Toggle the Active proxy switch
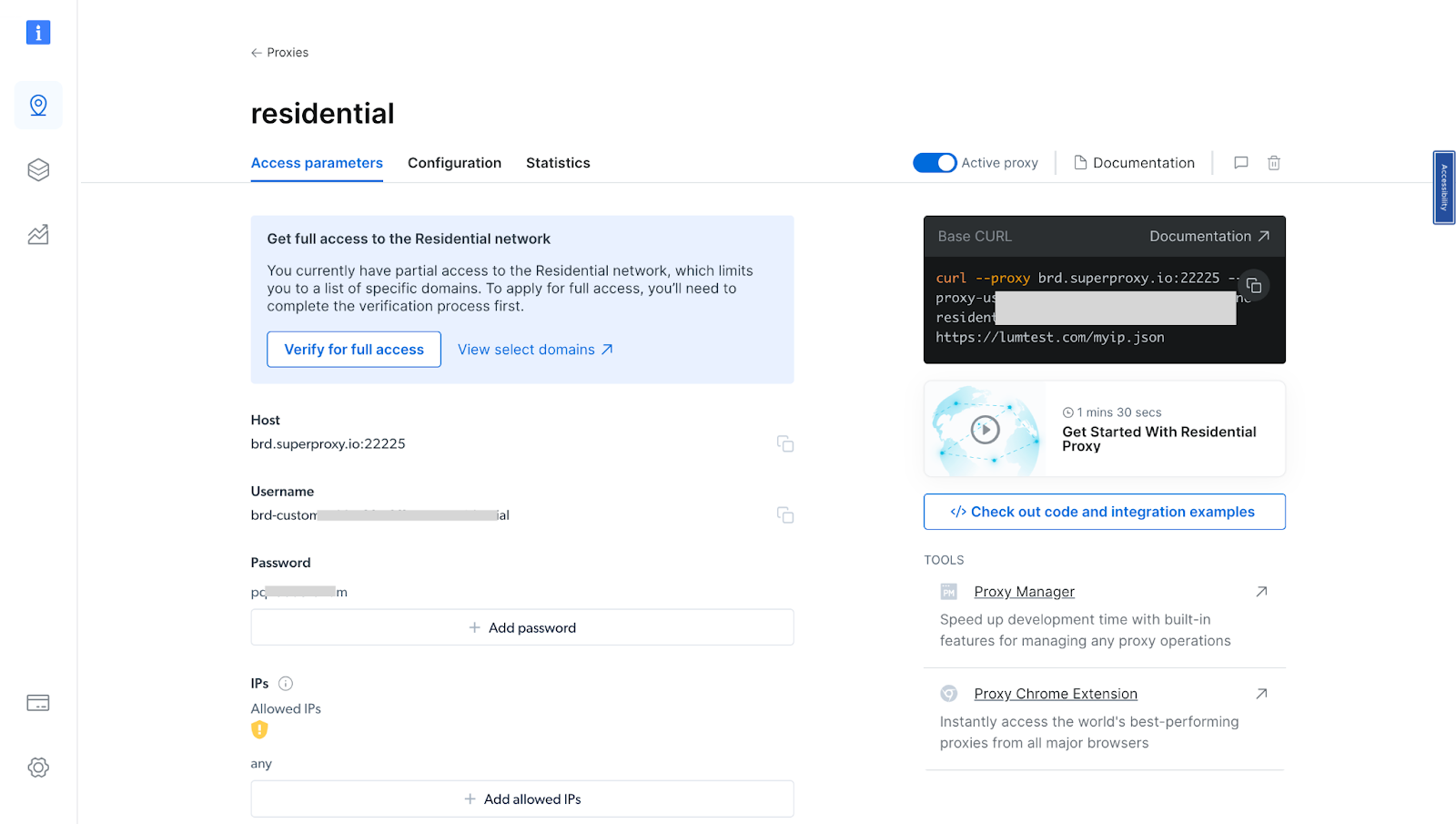Image resolution: width=1456 pixels, height=824 pixels. tap(935, 163)
